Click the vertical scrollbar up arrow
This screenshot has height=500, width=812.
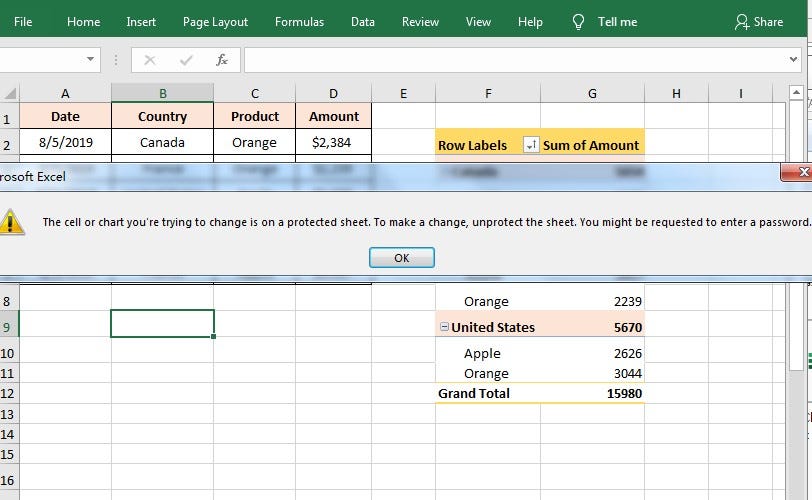[x=796, y=93]
